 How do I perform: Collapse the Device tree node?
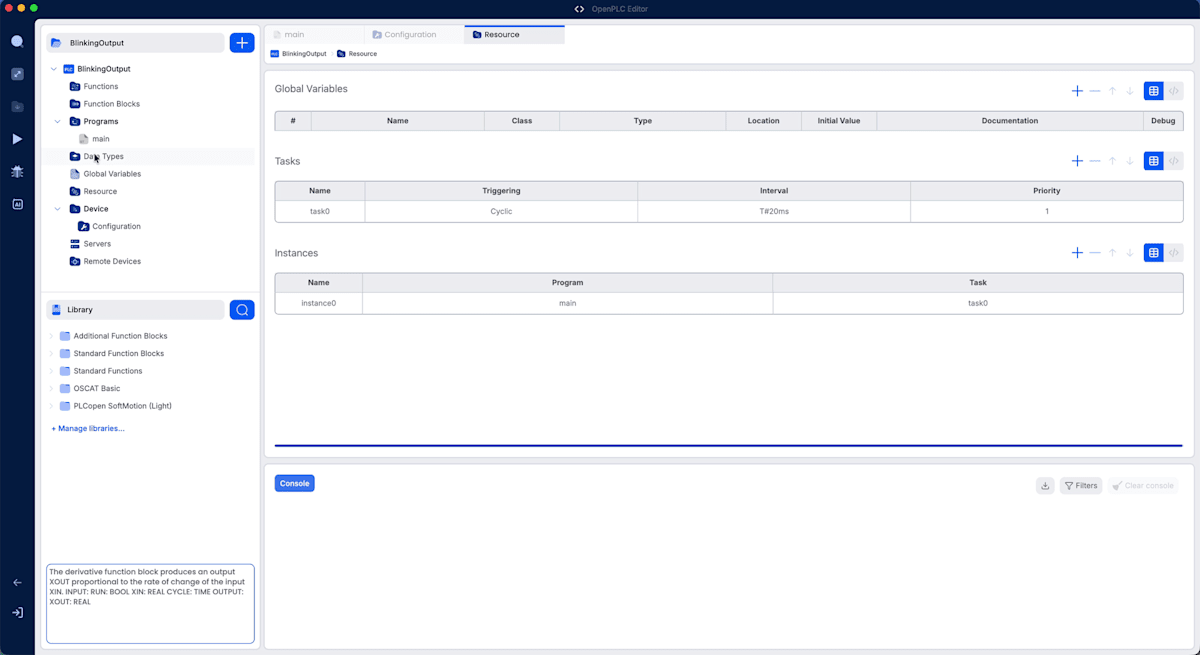(x=58, y=209)
